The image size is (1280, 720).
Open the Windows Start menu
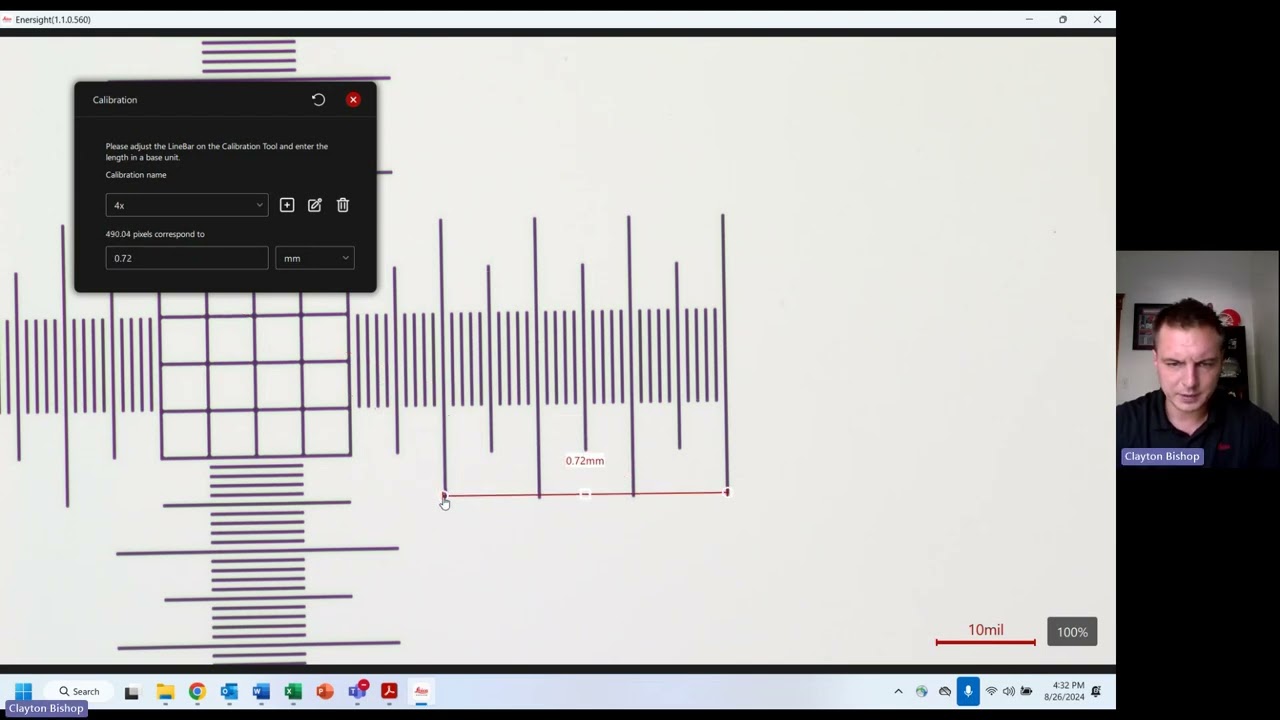tap(23, 691)
